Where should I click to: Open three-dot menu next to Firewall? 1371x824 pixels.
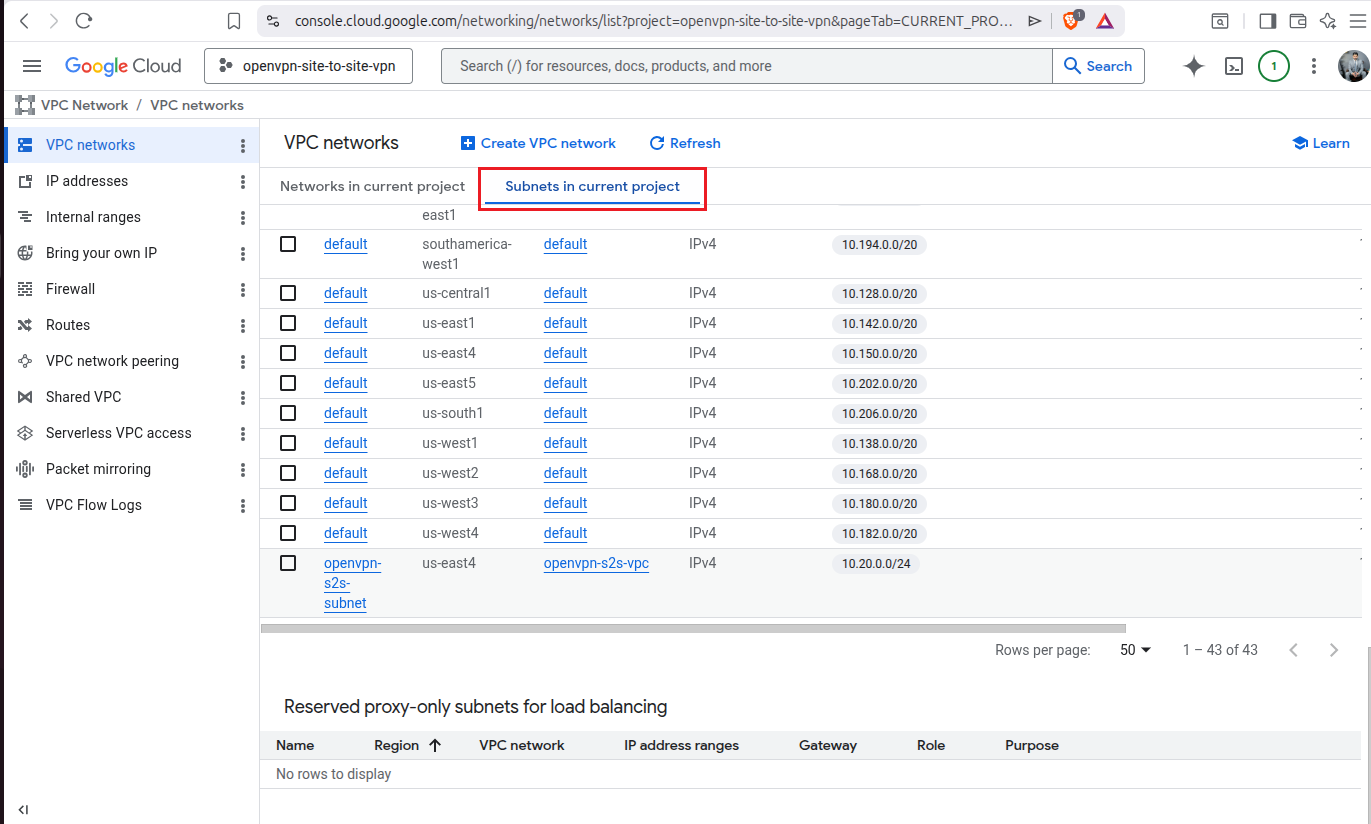pos(243,290)
